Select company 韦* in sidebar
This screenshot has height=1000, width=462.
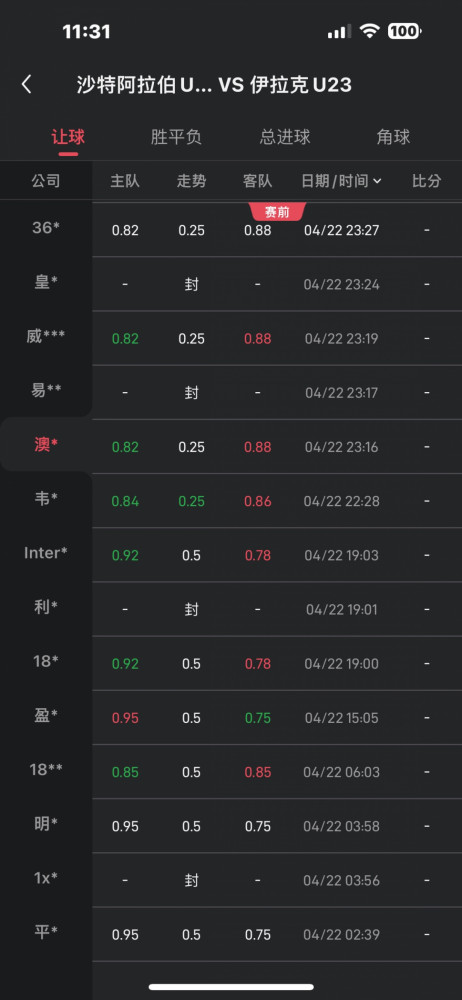coord(46,499)
